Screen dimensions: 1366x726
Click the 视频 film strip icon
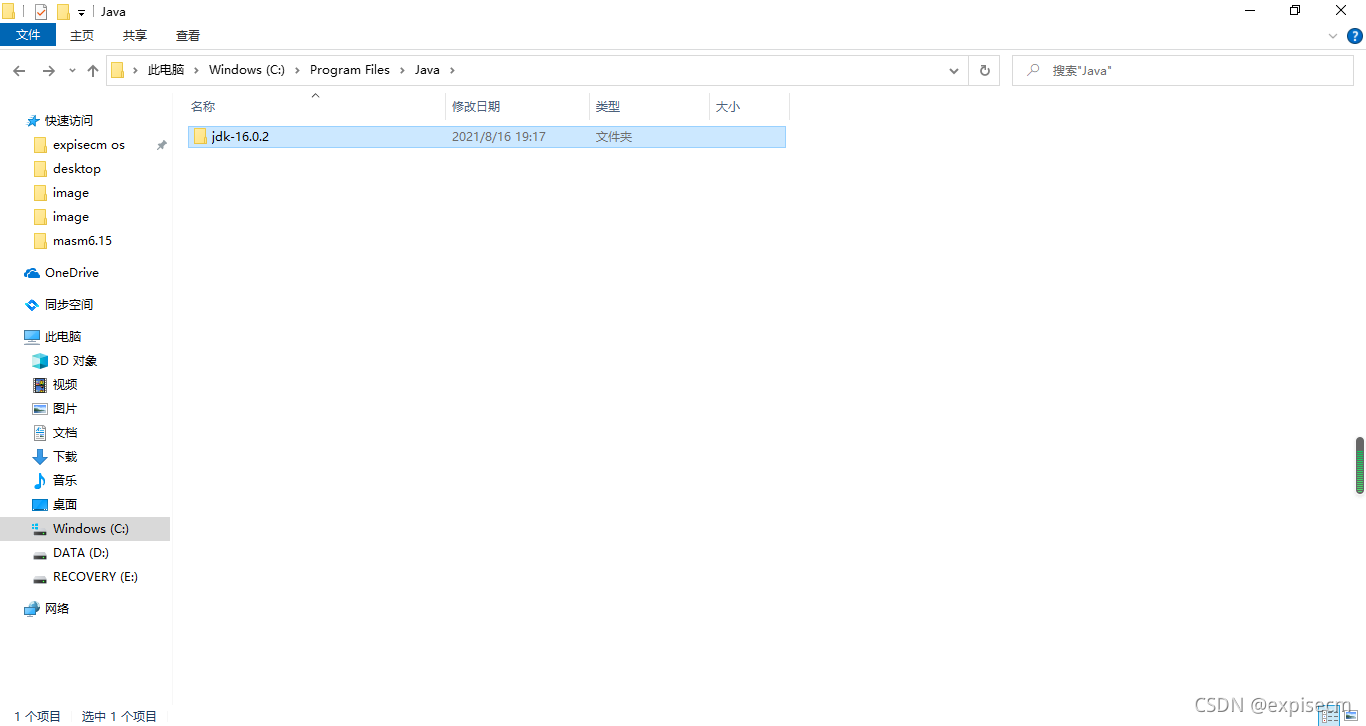(40, 385)
